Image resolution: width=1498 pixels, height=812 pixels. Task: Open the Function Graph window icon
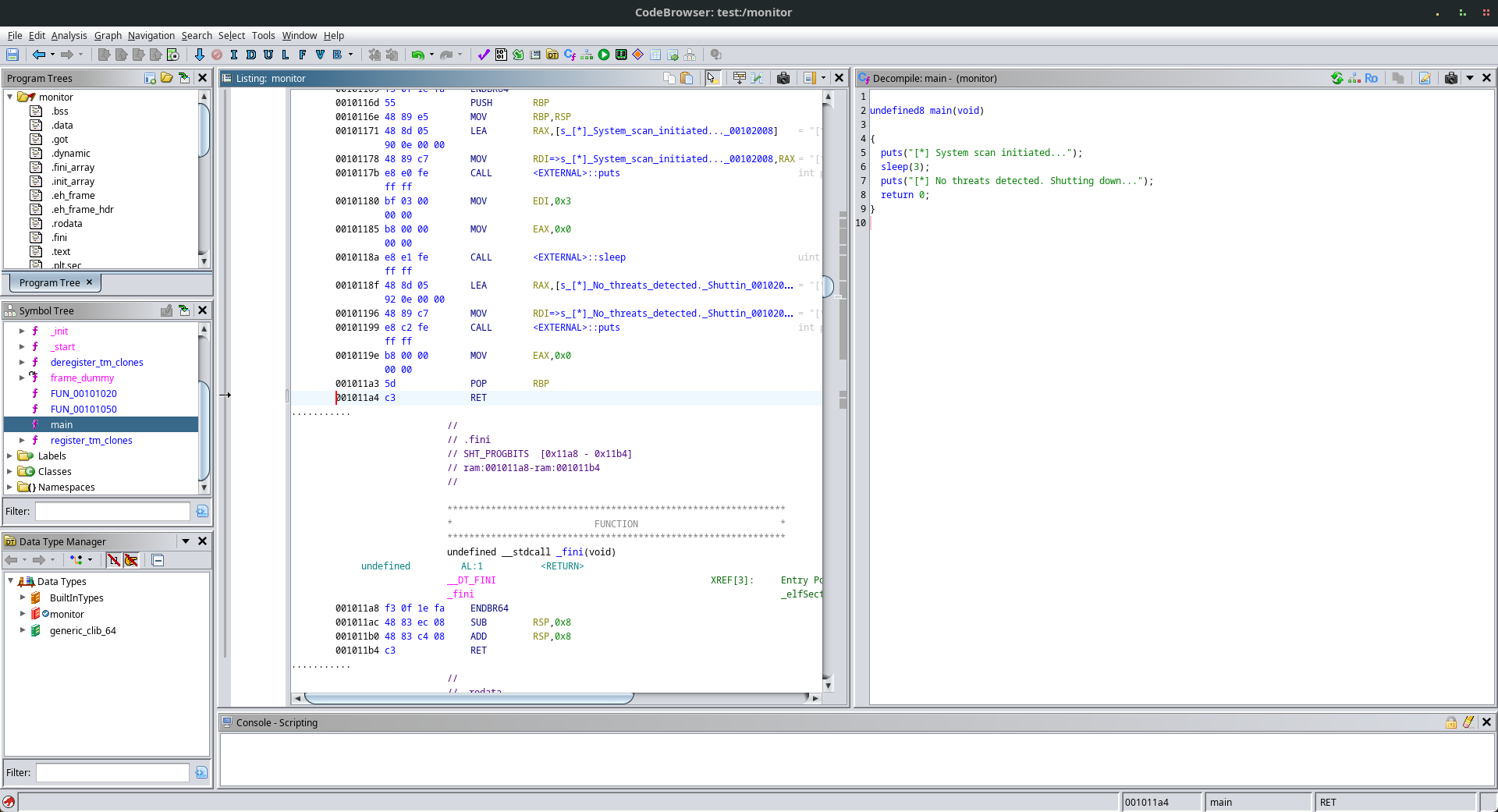pos(587,55)
